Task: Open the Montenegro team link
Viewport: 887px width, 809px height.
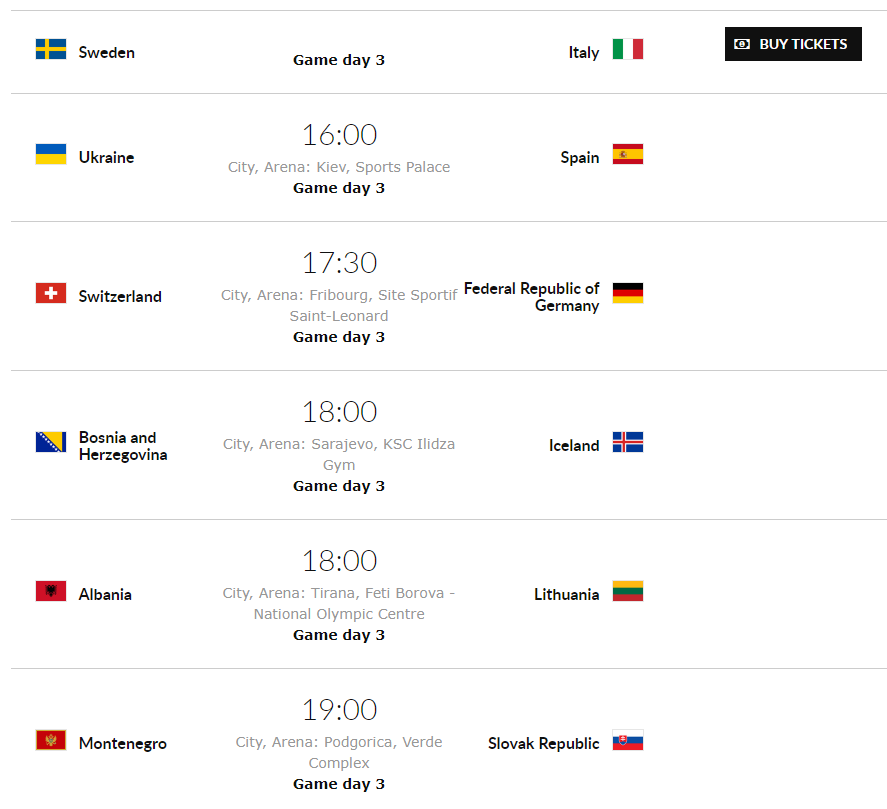Action: 123,743
